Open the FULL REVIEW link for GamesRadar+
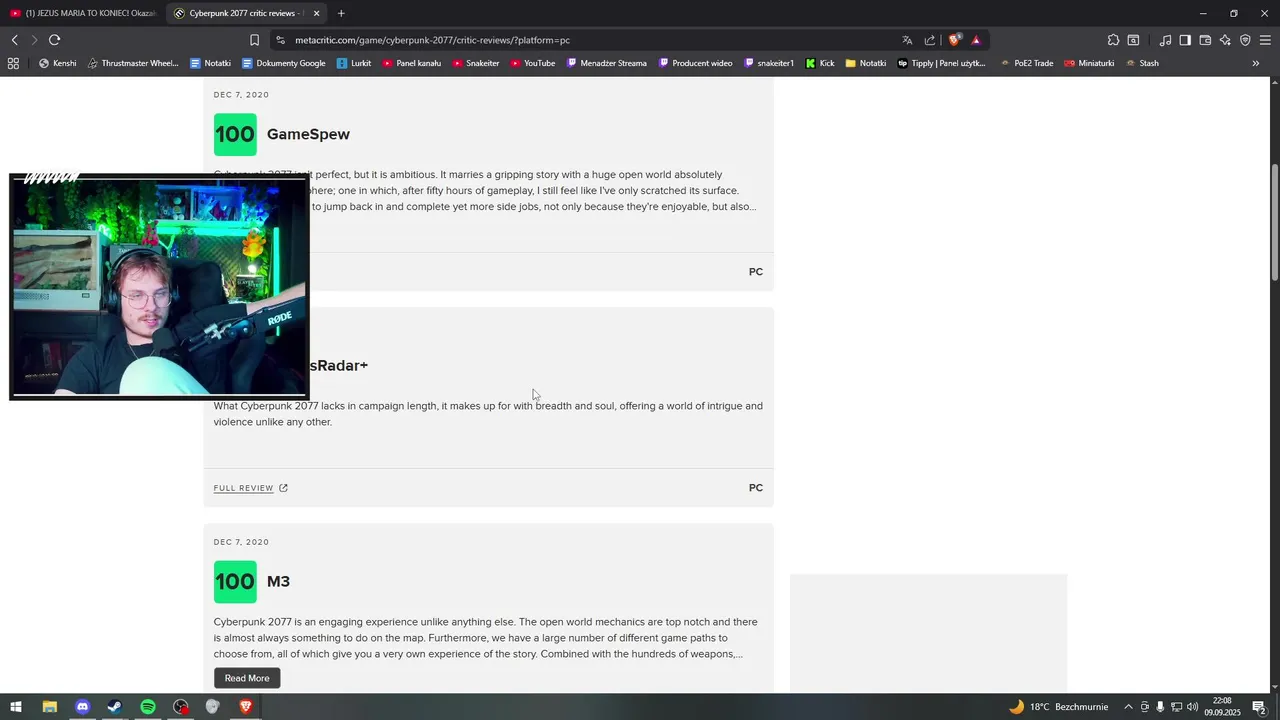This screenshot has width=1280, height=720. coord(250,488)
